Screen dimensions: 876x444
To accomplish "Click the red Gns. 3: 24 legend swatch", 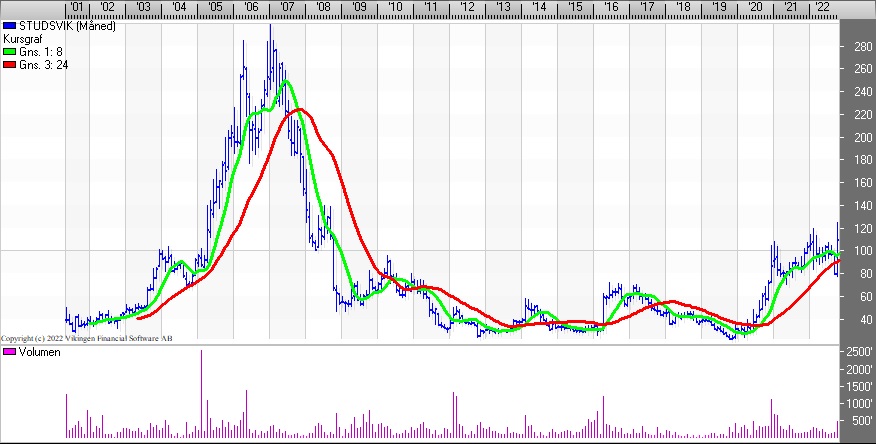I will tap(10, 62).
